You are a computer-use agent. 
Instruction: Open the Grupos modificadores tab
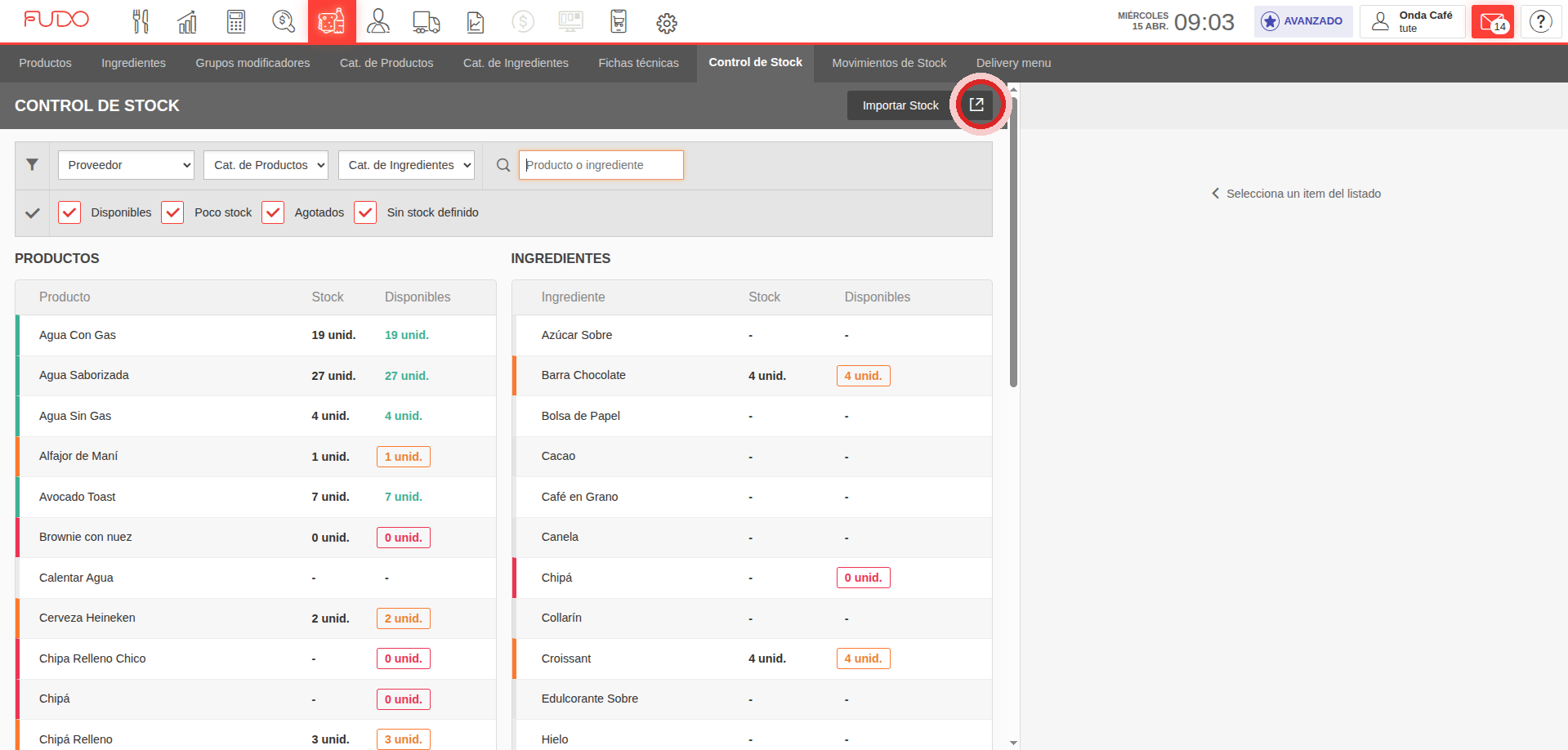click(x=252, y=63)
